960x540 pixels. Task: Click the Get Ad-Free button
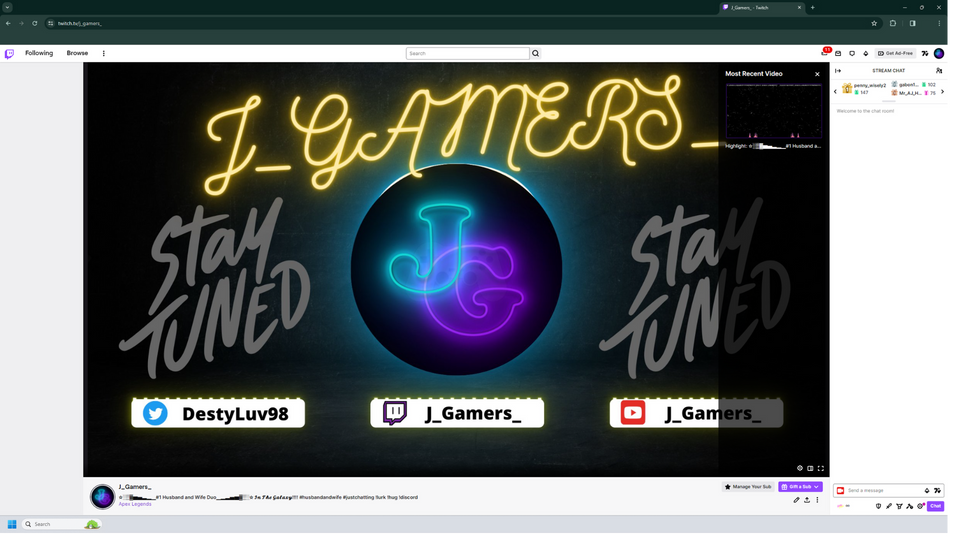click(896, 53)
